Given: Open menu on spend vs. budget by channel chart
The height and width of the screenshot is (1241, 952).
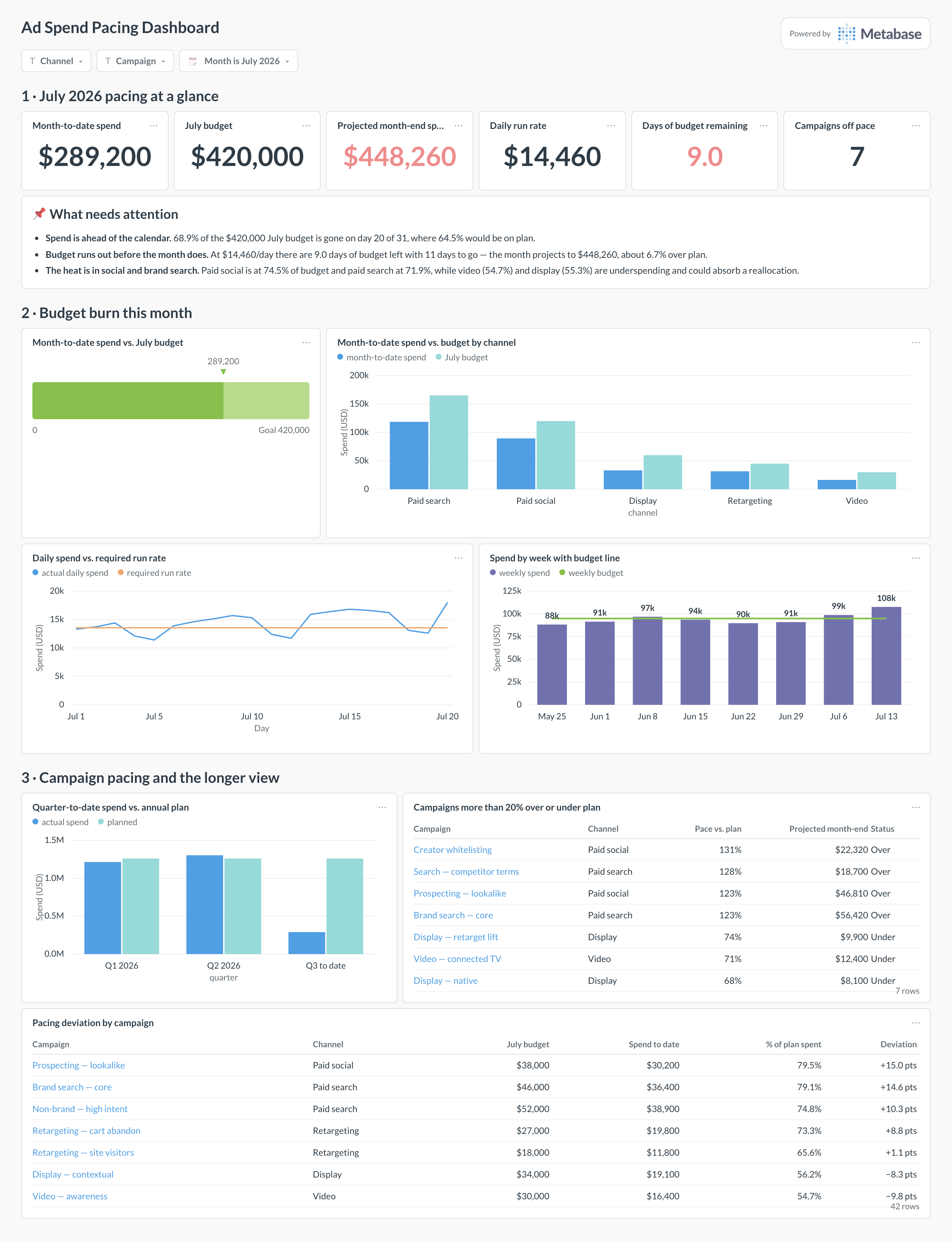Looking at the screenshot, I should (x=916, y=343).
